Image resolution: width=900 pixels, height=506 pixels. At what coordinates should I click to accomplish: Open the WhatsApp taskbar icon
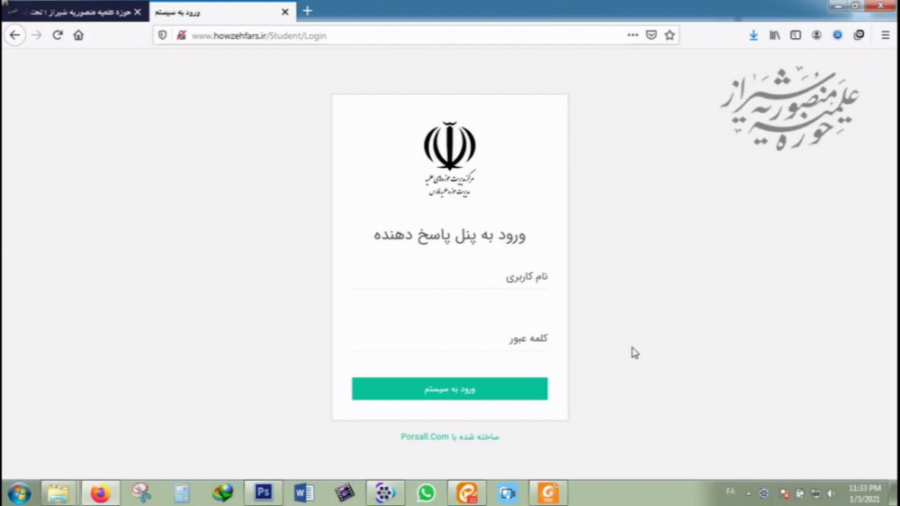point(426,493)
